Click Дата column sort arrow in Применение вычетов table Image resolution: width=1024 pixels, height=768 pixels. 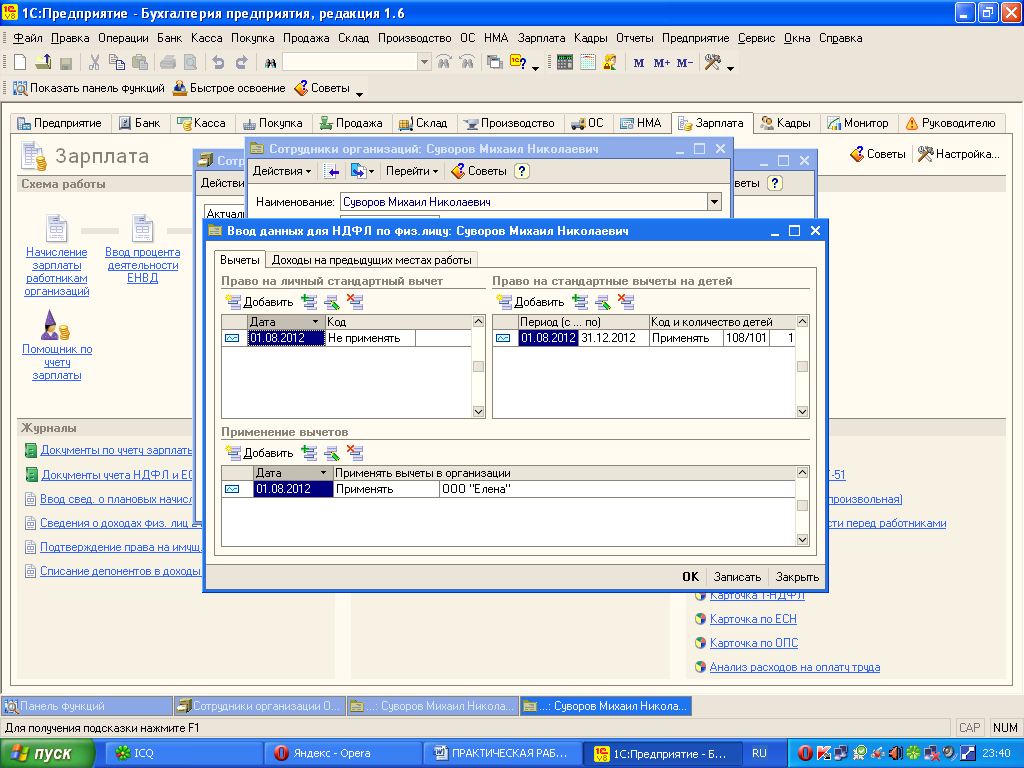coord(323,473)
